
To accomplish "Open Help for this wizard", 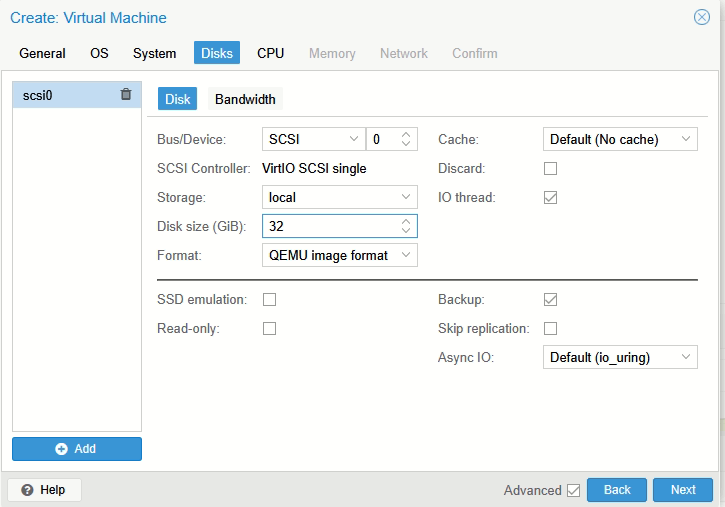I will pyautogui.click(x=44, y=490).
